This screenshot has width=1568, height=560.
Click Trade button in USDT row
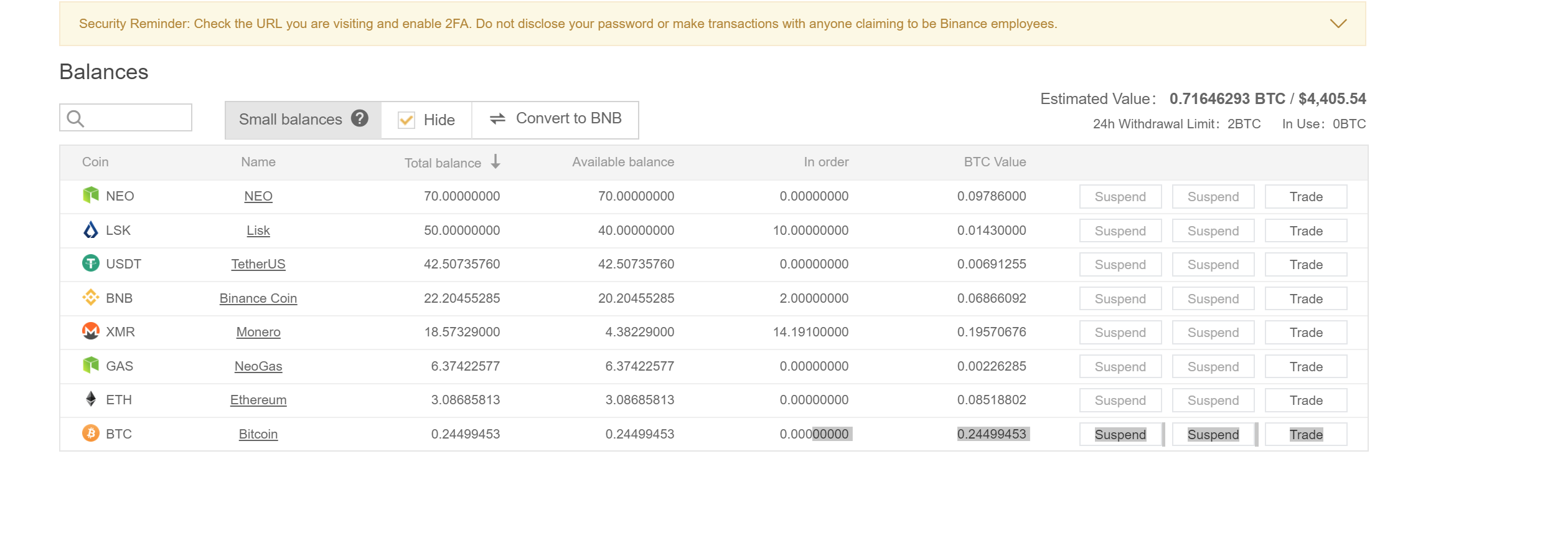[1306, 265]
